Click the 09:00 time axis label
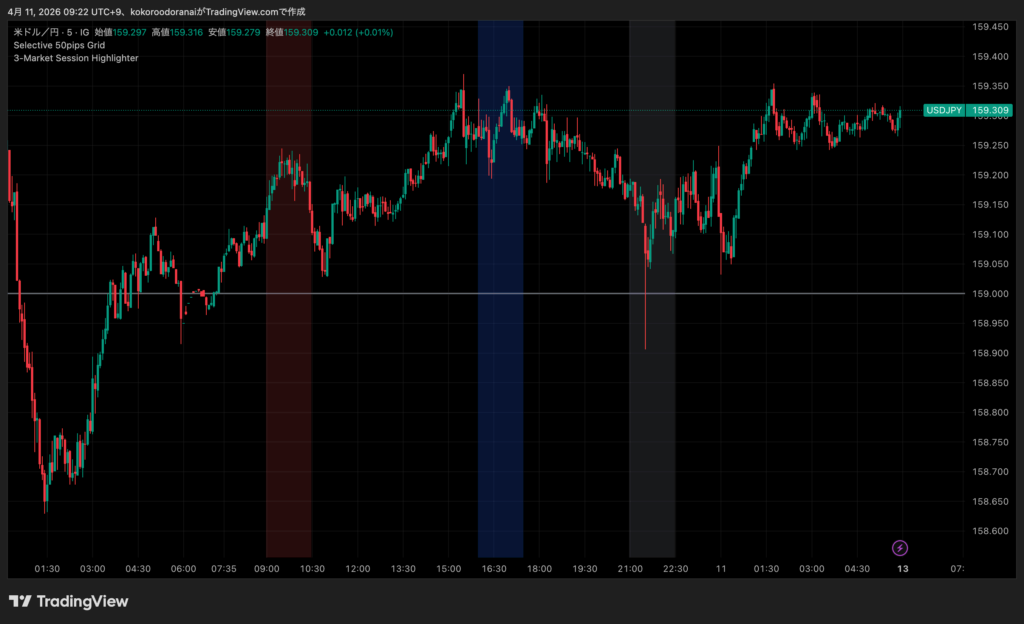 pyautogui.click(x=266, y=569)
